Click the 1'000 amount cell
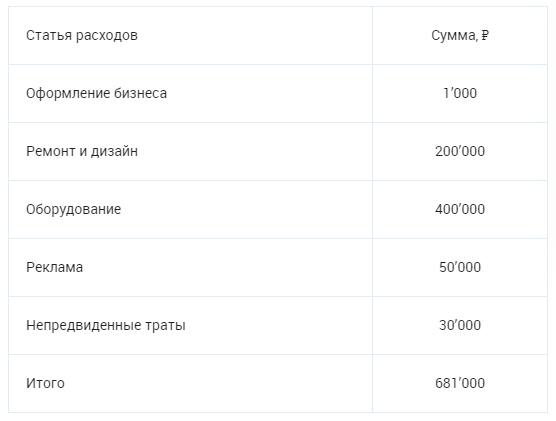 tap(460, 93)
